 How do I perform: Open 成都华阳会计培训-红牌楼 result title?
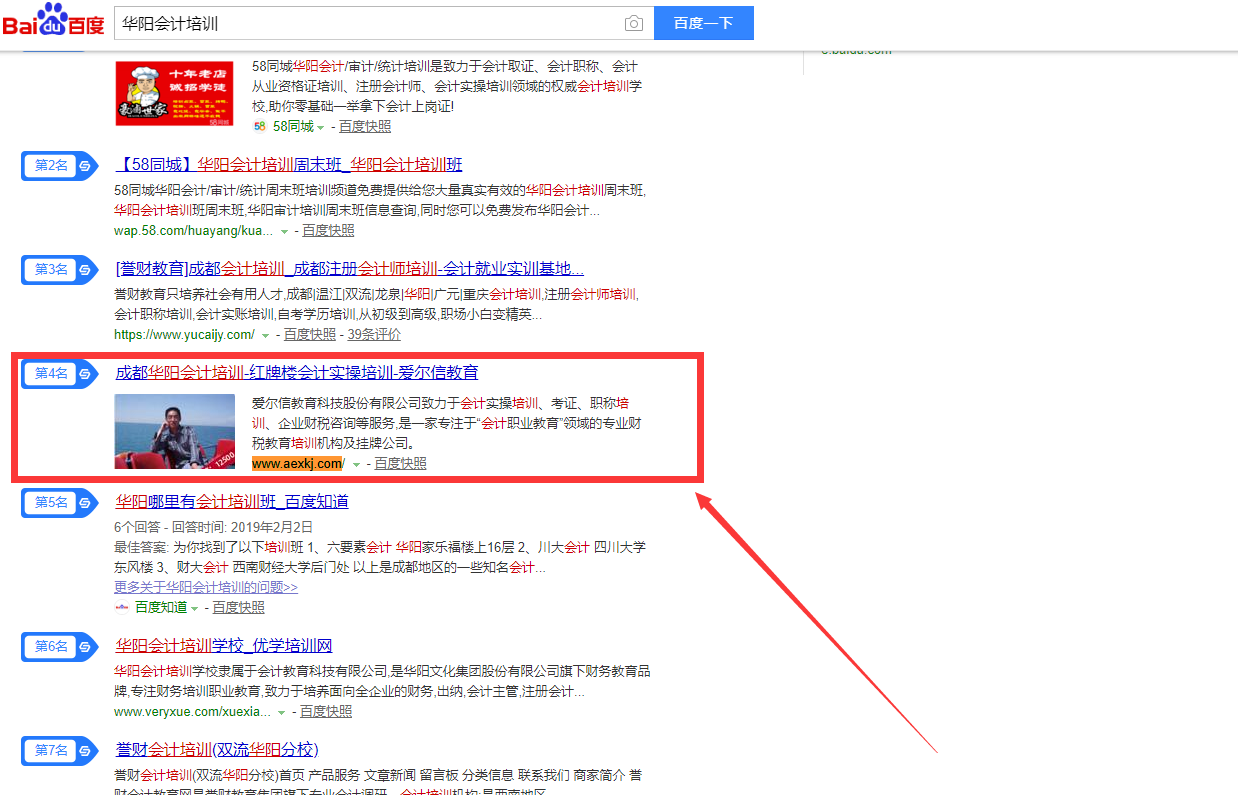297,373
